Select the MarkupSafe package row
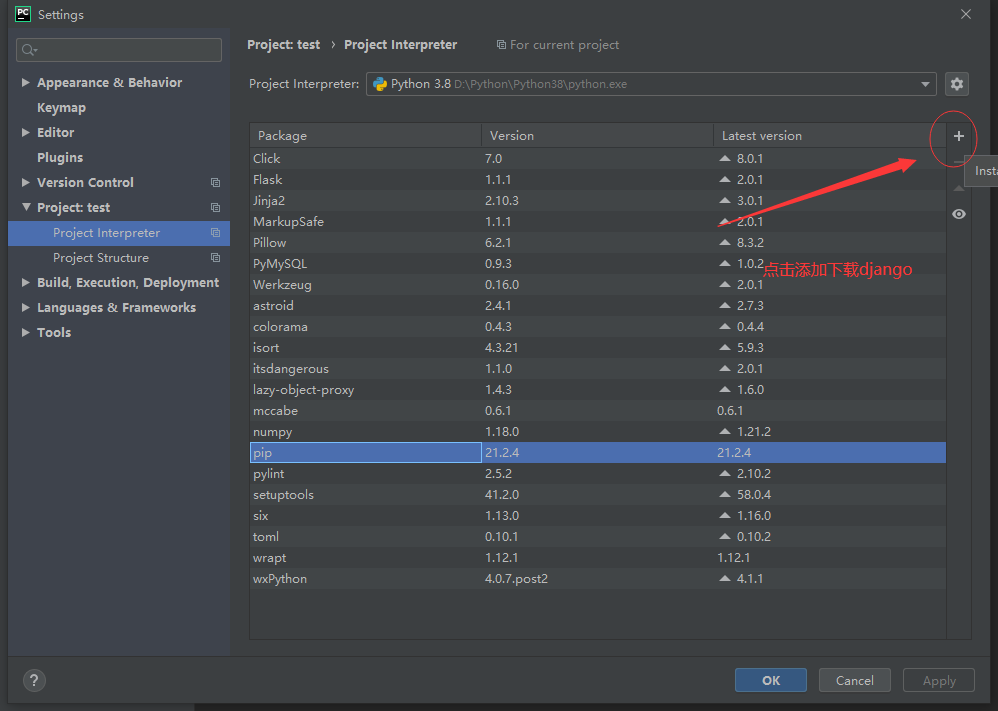 (x=598, y=222)
